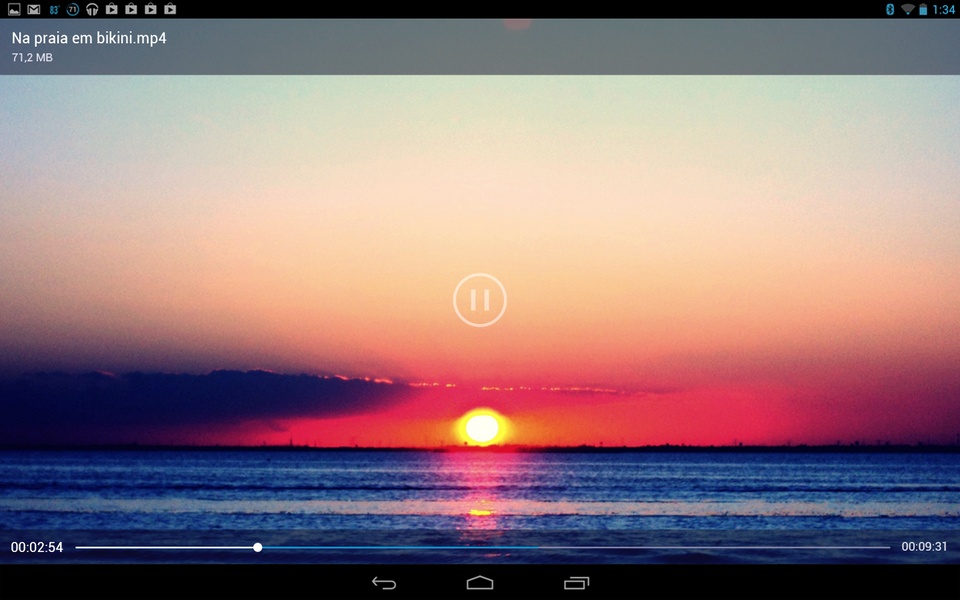Tap the Android home navigation icon
Screen dimensions: 960x600
pyautogui.click(x=480, y=582)
